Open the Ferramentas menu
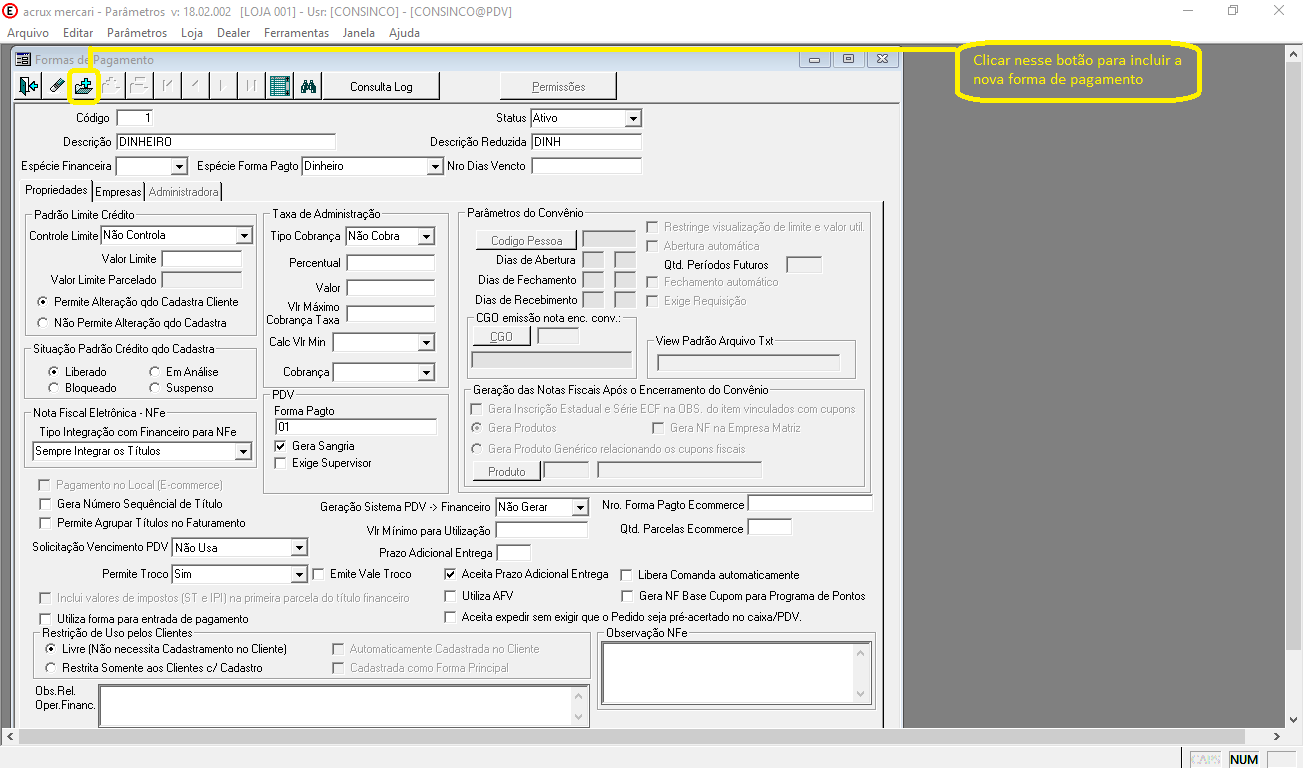Viewport: 1303px width, 773px height. click(x=297, y=33)
